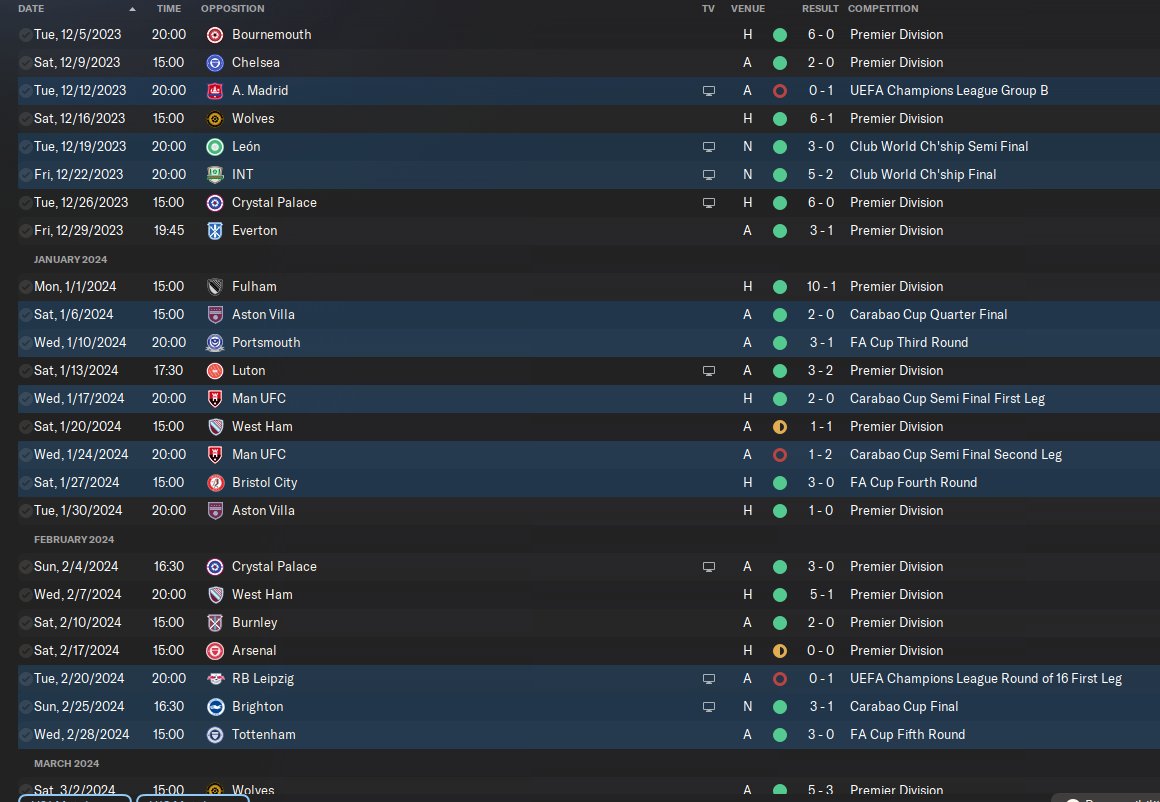
Task: Click the VENUE column header
Action: (747, 9)
